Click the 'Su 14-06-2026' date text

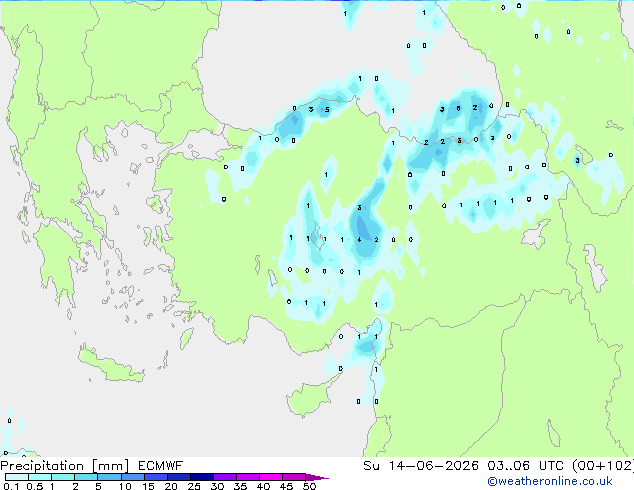pos(421,466)
